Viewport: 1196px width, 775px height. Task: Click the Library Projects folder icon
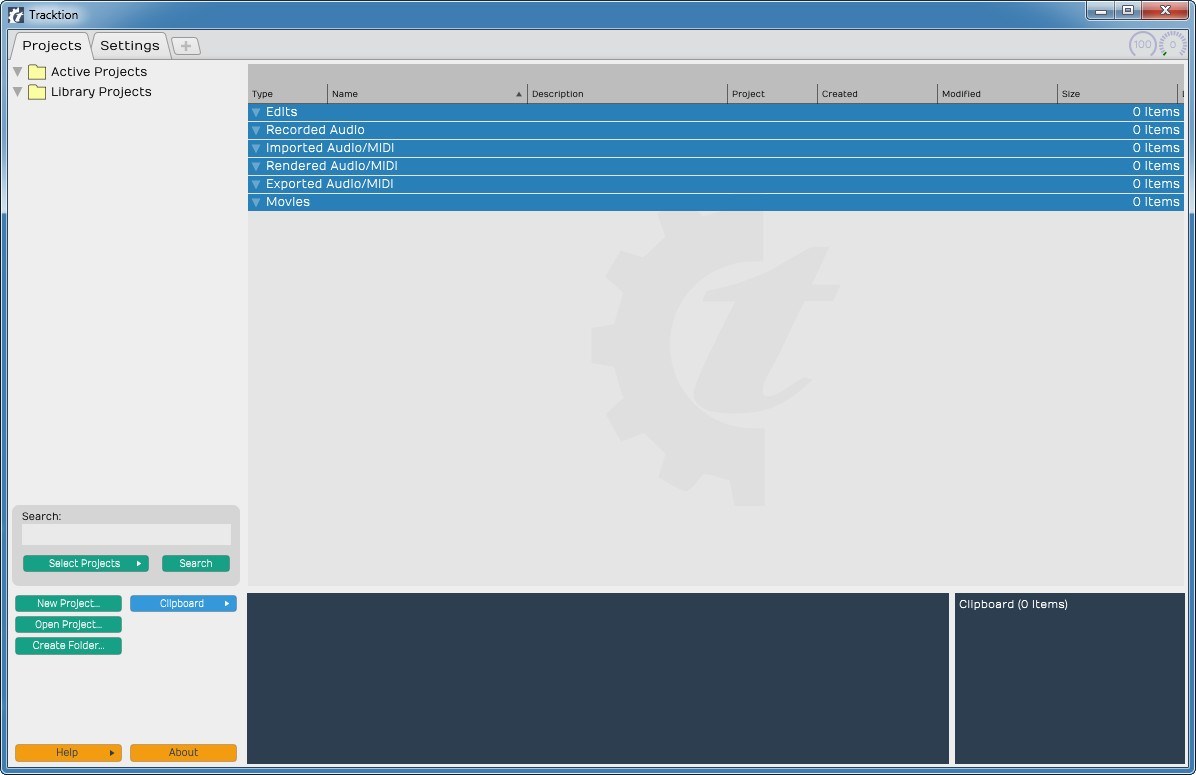[x=37, y=91]
